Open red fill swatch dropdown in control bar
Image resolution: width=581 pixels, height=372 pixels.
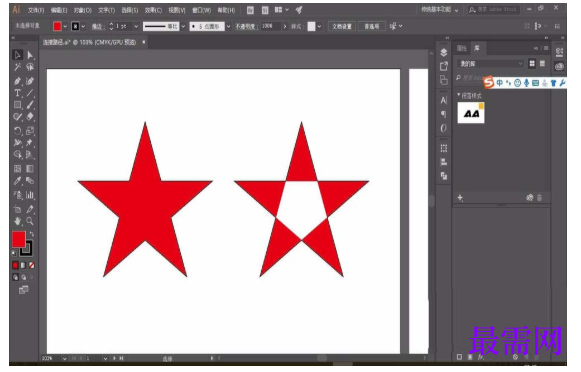click(66, 26)
